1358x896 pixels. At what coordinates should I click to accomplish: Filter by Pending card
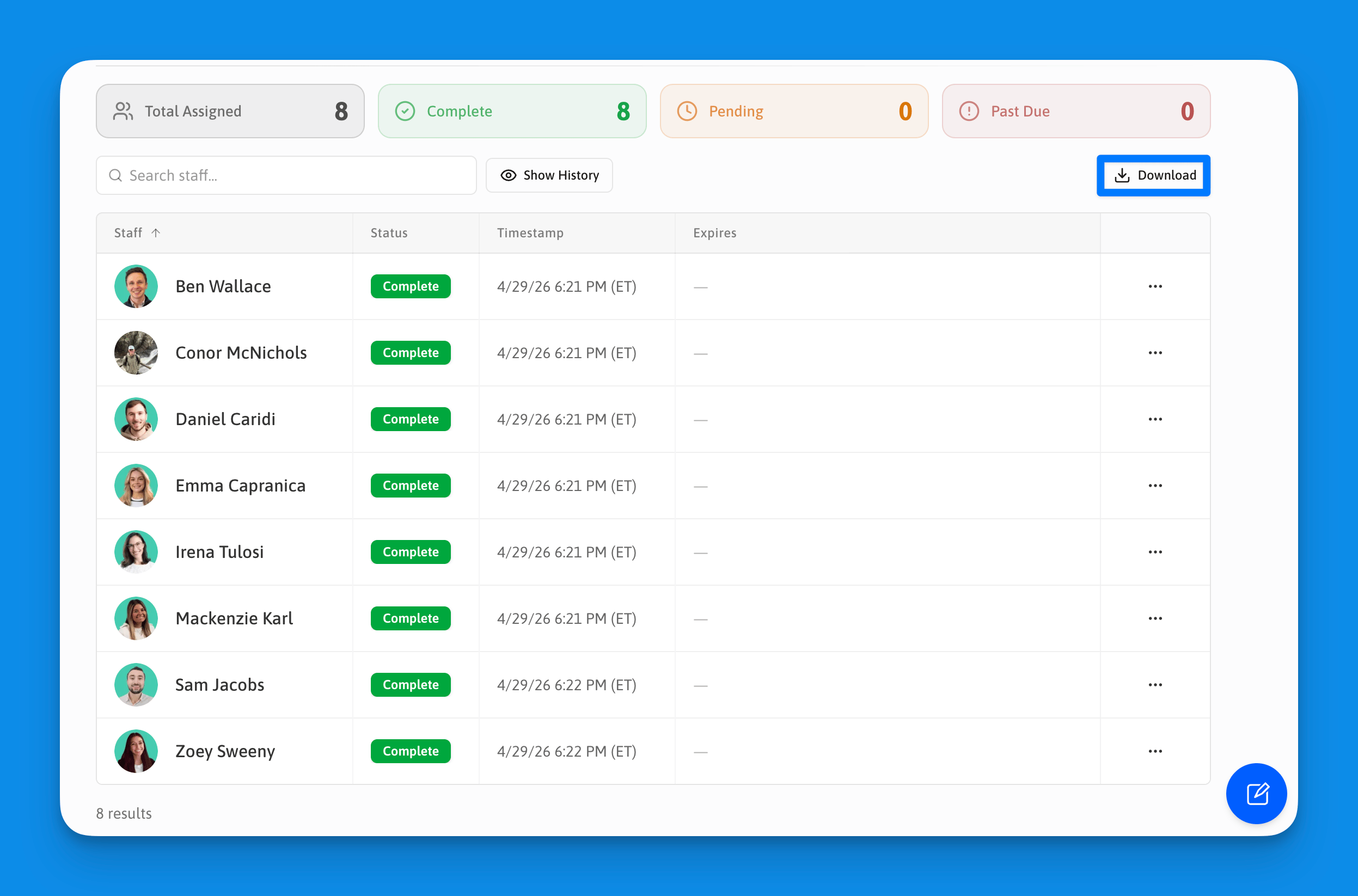click(794, 111)
